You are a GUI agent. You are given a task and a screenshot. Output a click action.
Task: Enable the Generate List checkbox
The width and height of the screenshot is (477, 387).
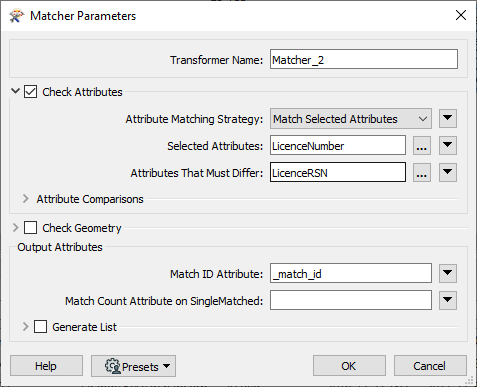click(40, 327)
